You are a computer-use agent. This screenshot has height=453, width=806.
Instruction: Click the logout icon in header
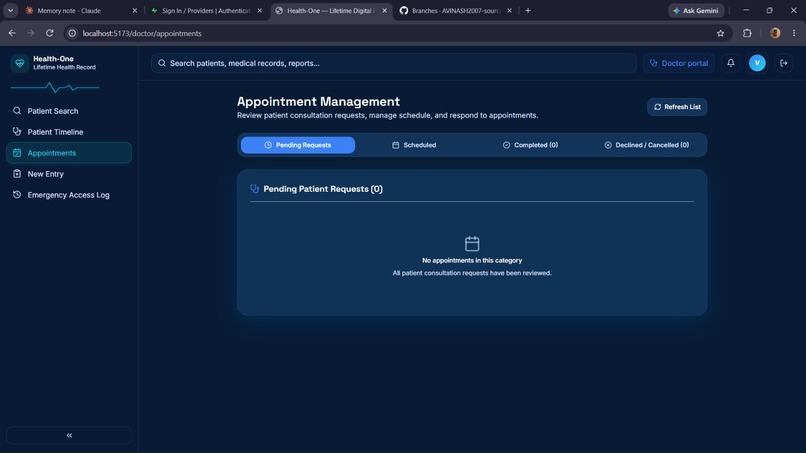pos(783,63)
